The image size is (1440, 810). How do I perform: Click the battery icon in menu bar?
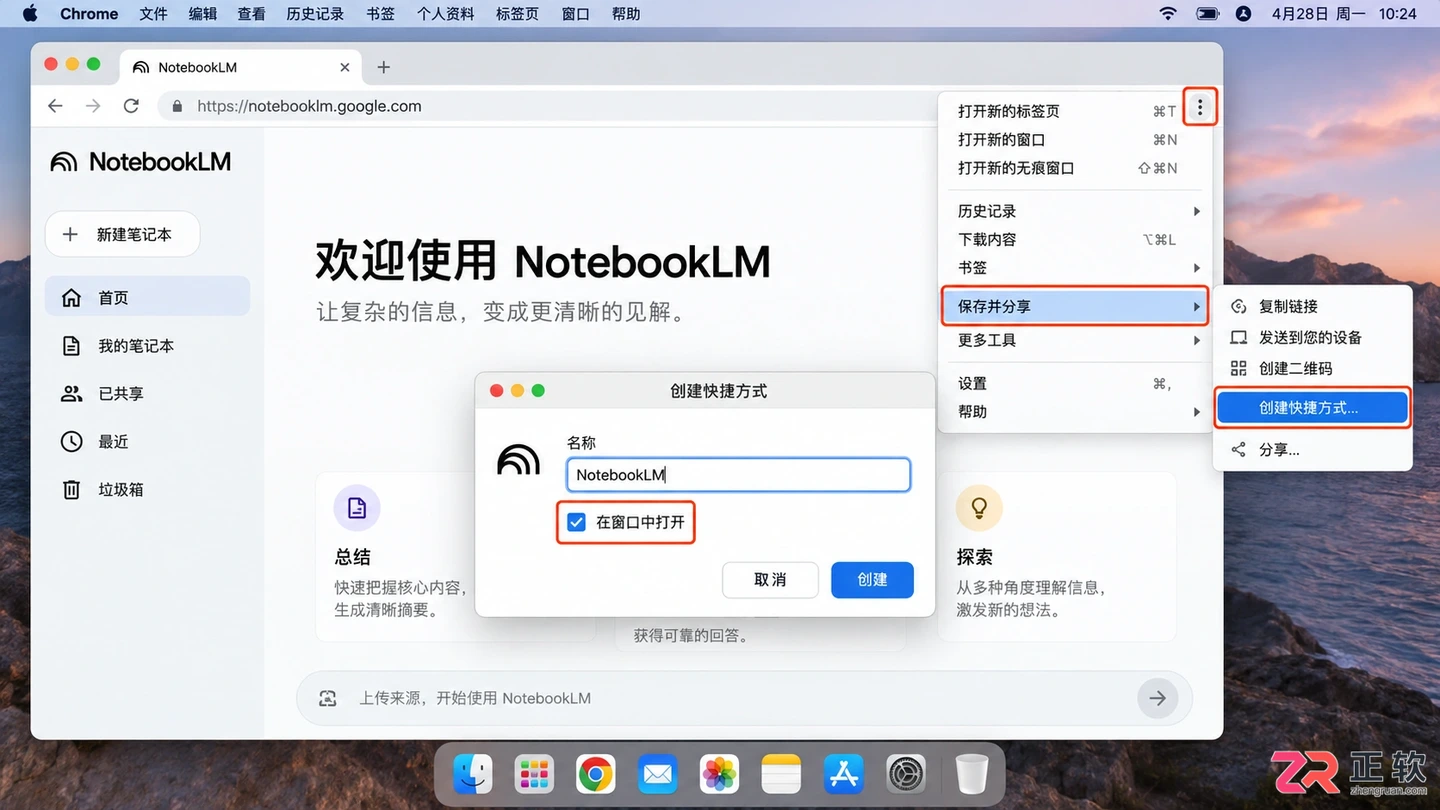[1208, 14]
